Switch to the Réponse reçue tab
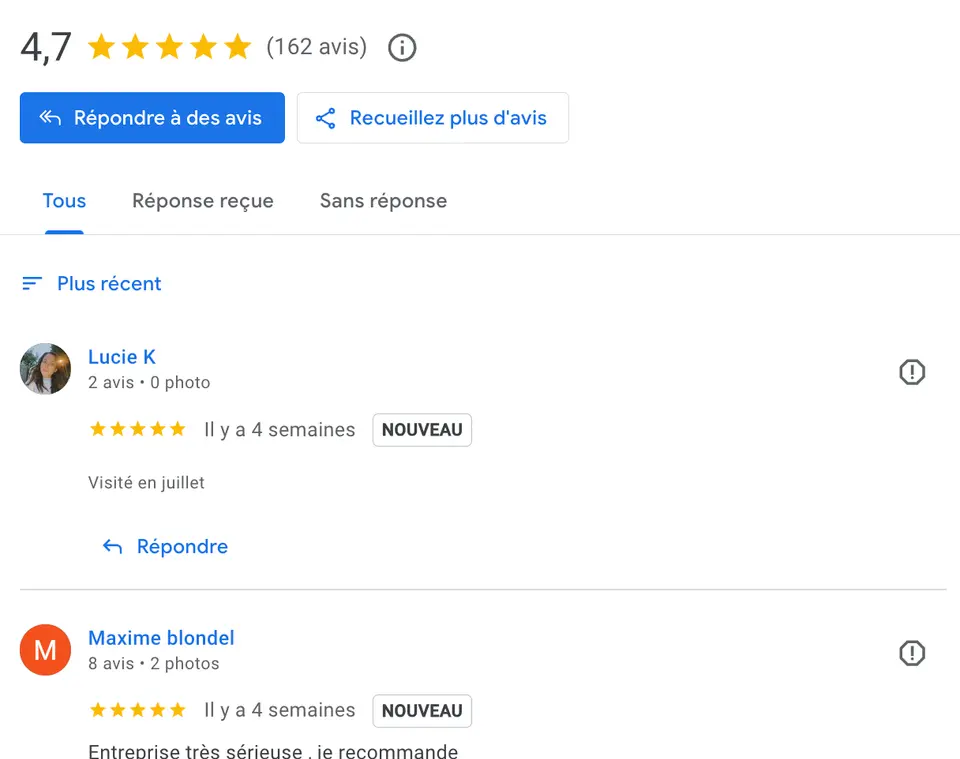 pos(203,201)
